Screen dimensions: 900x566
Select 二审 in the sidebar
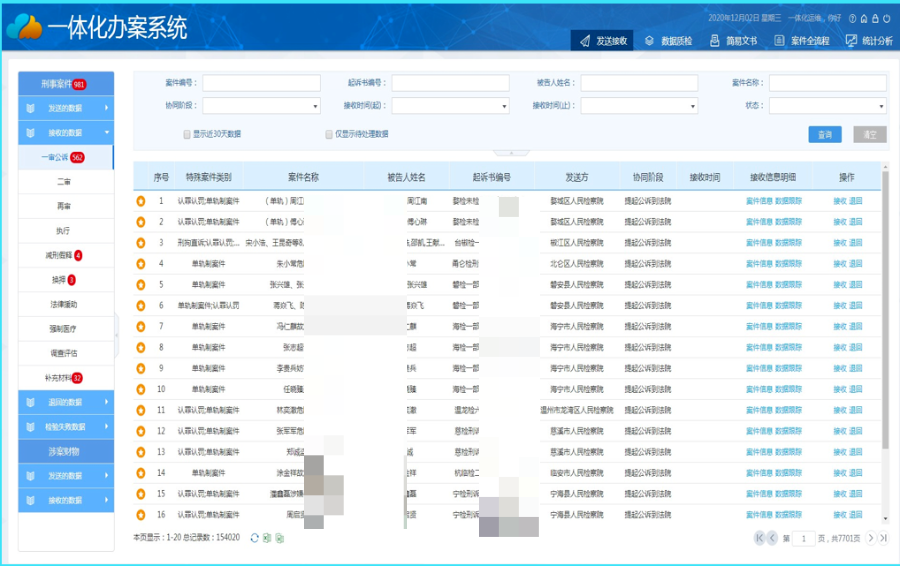[x=64, y=182]
